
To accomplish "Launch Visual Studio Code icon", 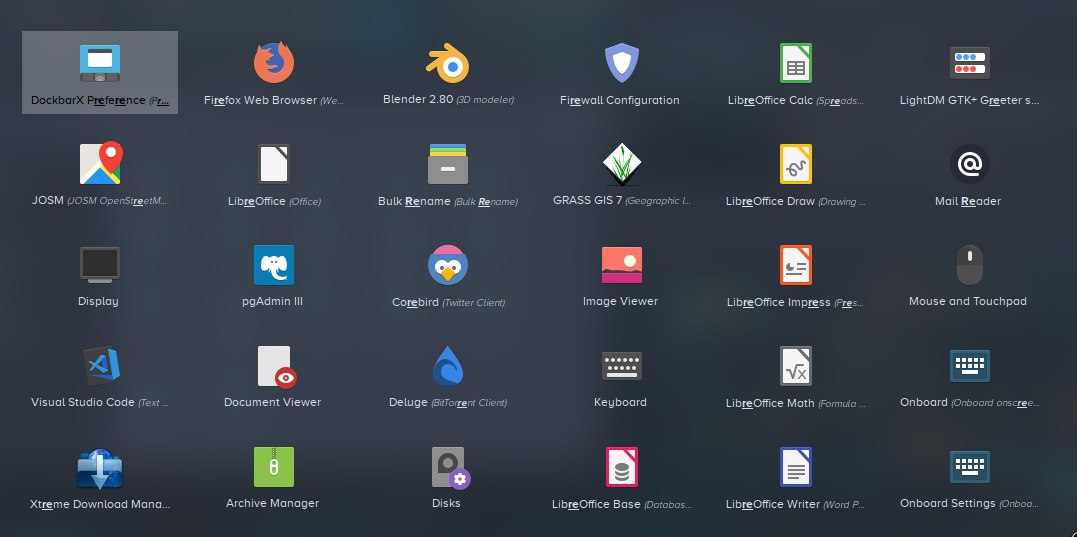I will [x=102, y=365].
